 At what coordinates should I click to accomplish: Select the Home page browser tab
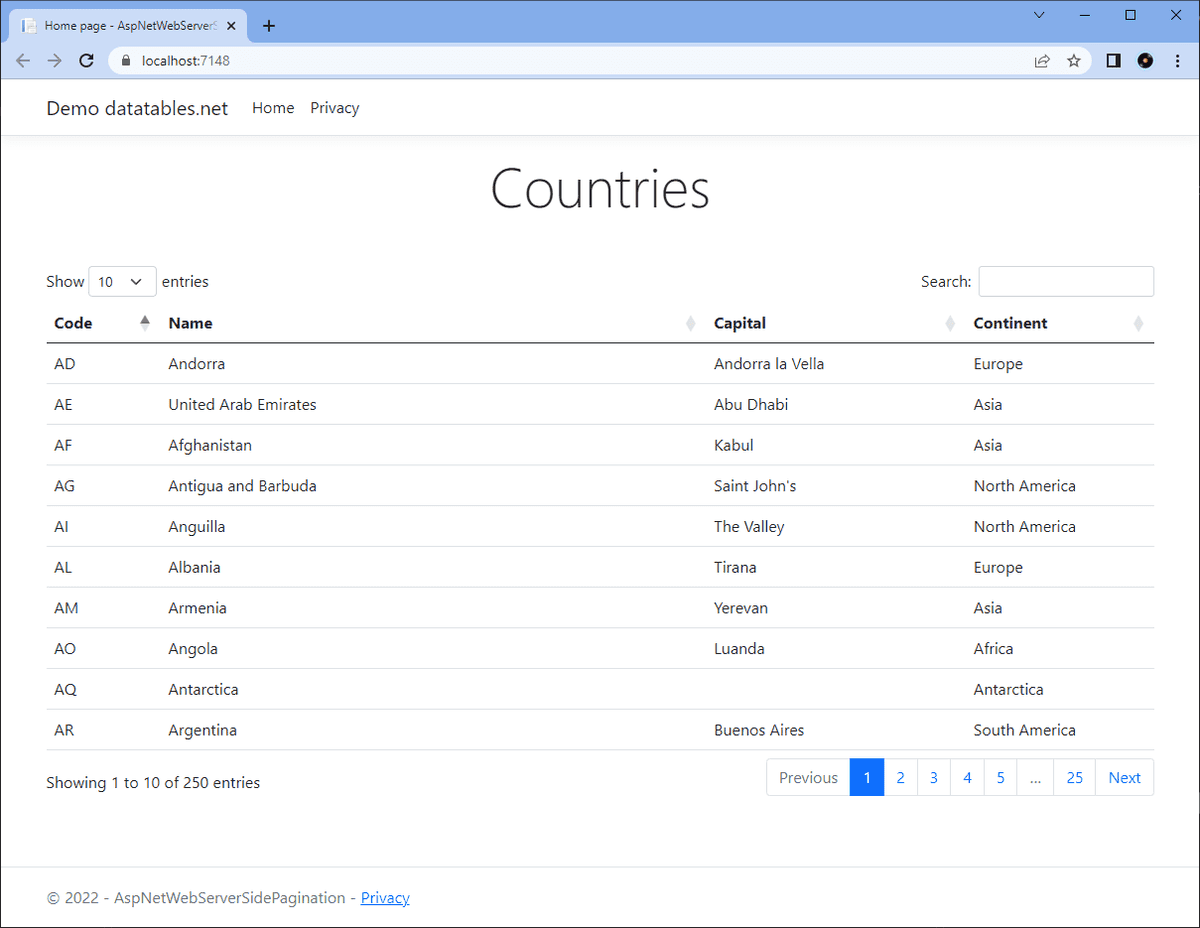[130, 25]
